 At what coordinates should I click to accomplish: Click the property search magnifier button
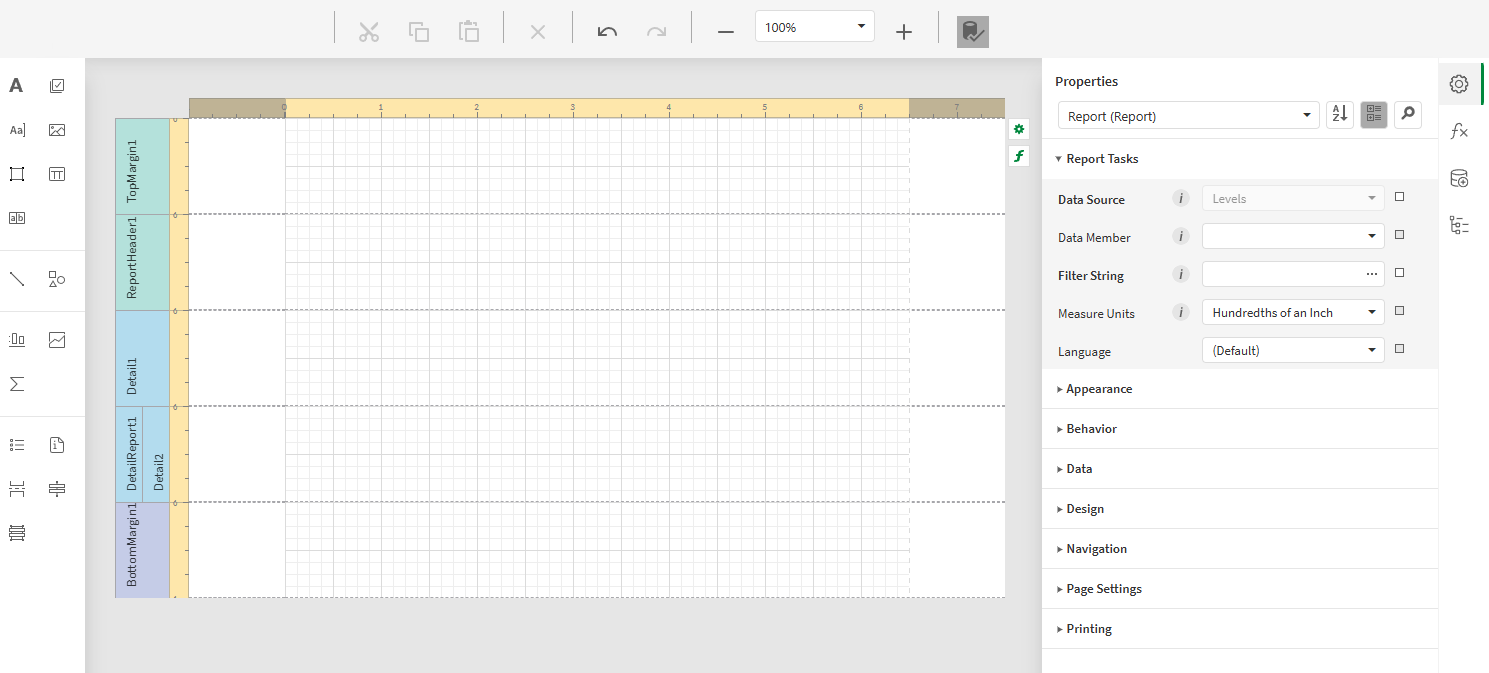point(1407,114)
